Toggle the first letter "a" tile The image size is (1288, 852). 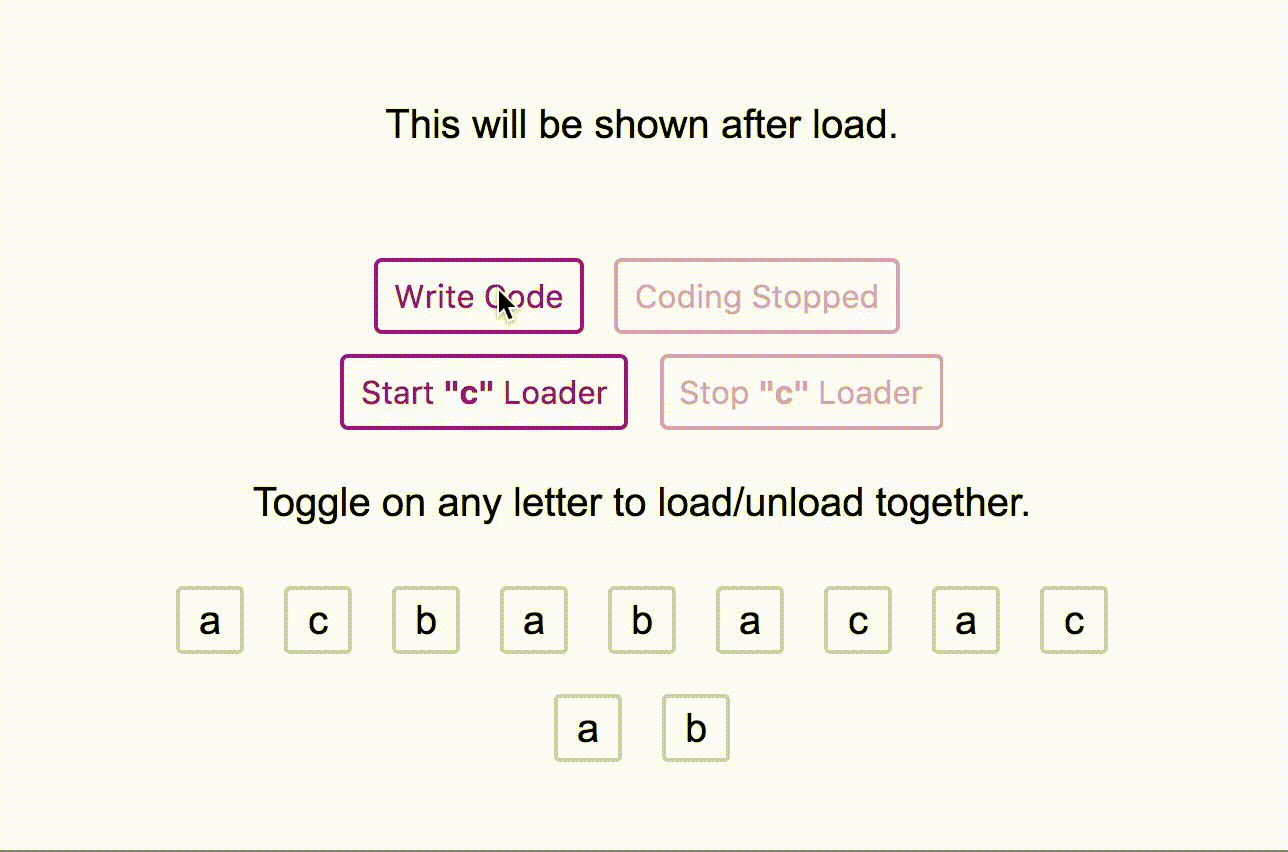coord(209,620)
